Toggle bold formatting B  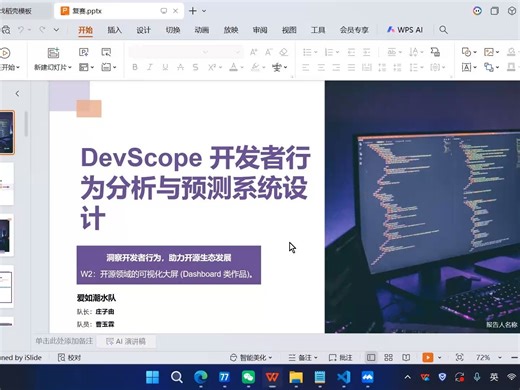[135, 67]
